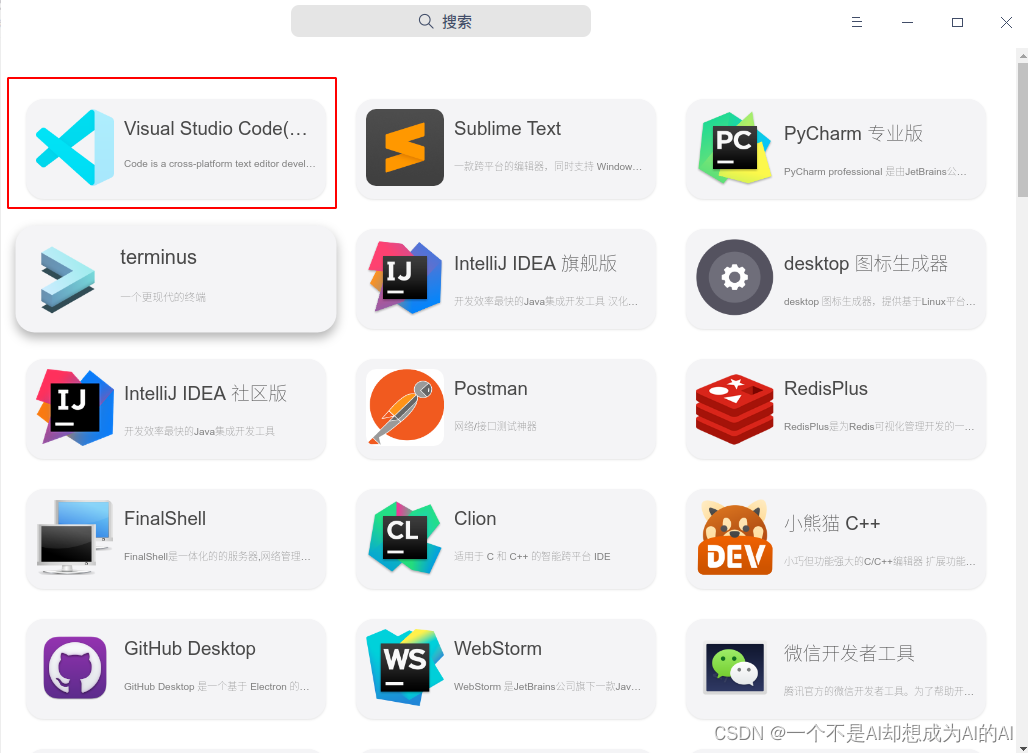Image resolution: width=1028 pixels, height=753 pixels.
Task: Select the IntelliJ IDEA 社区版 title
Action: [x=205, y=393]
